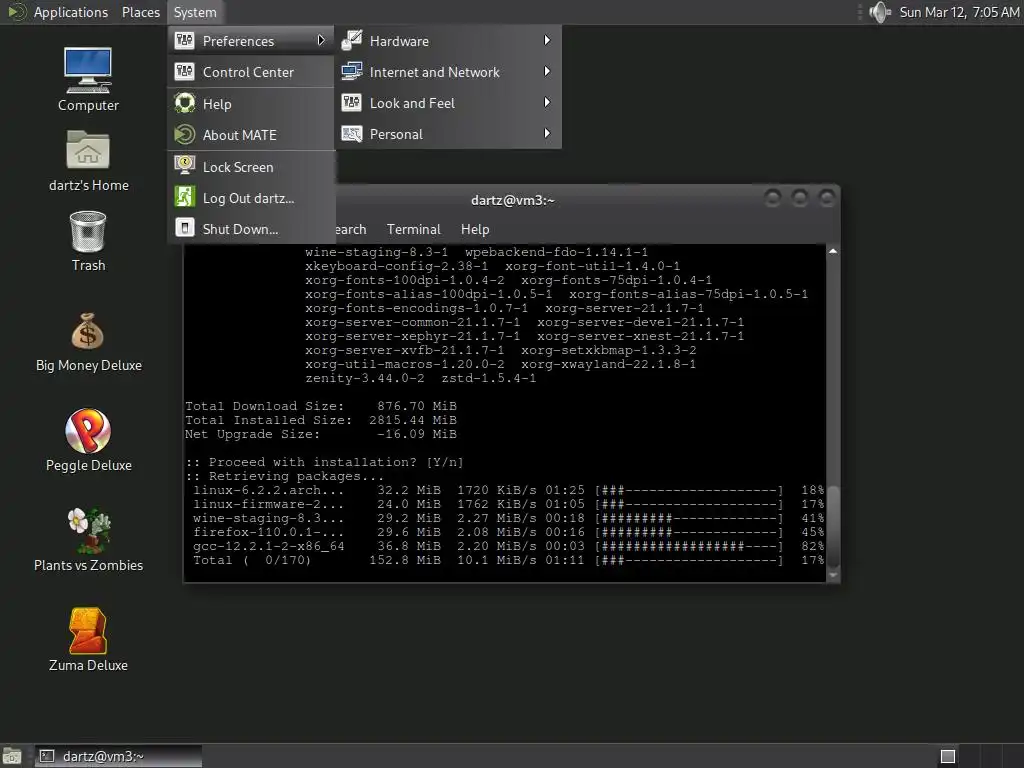Click the Net Upgrade Size line
This screenshot has width=1024, height=768.
[x=321, y=434]
